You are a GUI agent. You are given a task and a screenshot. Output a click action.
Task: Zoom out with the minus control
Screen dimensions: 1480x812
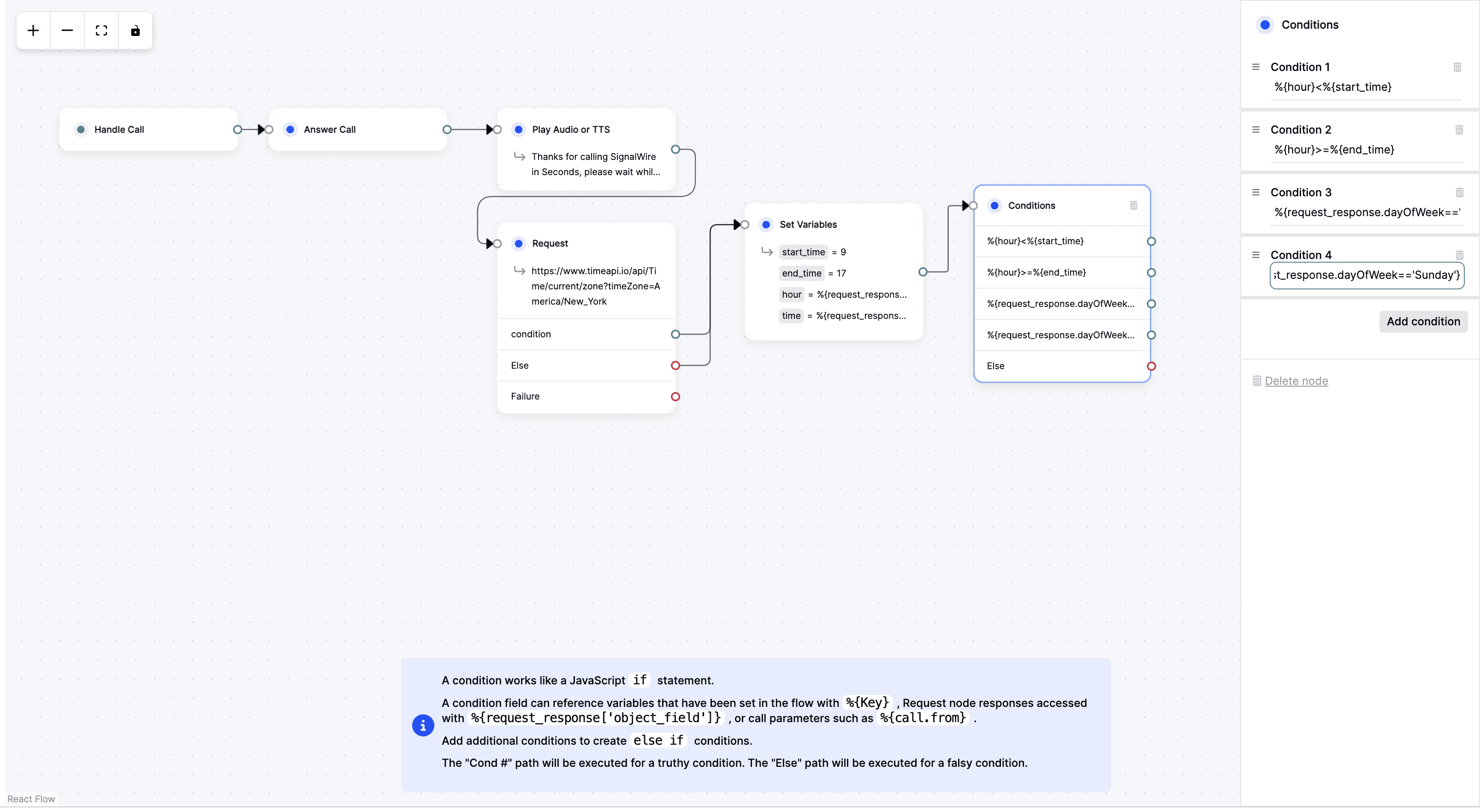(67, 30)
